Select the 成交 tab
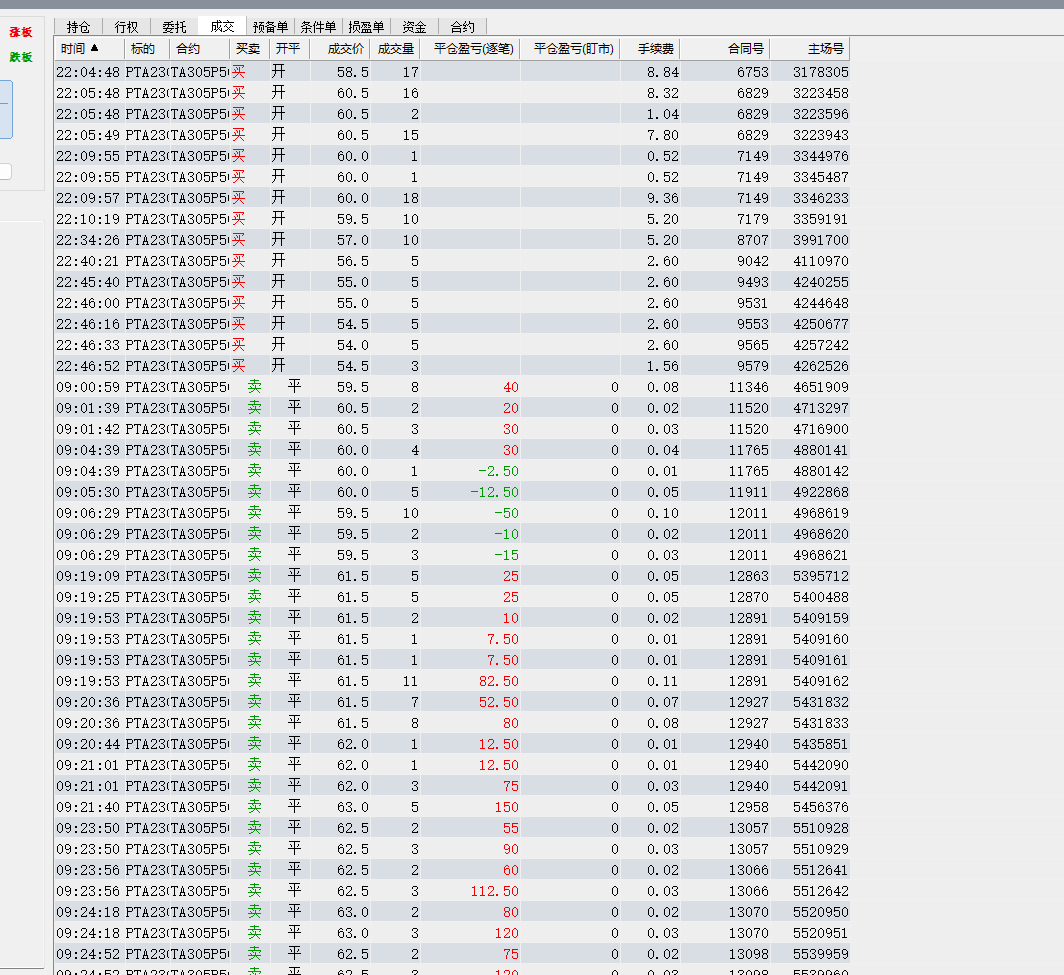Viewport: 1064px width, 975px height. [x=222, y=27]
